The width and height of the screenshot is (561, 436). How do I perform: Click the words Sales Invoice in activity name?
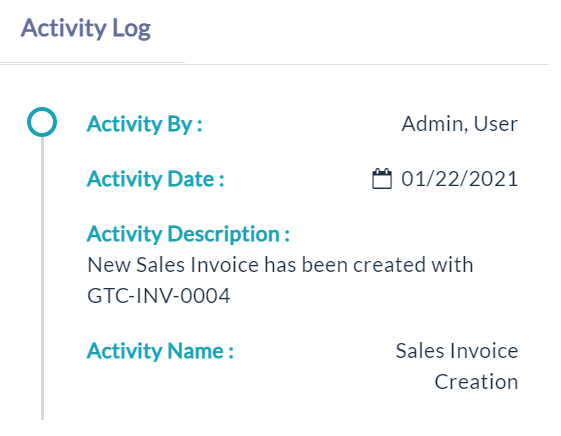pyautogui.click(x=457, y=351)
